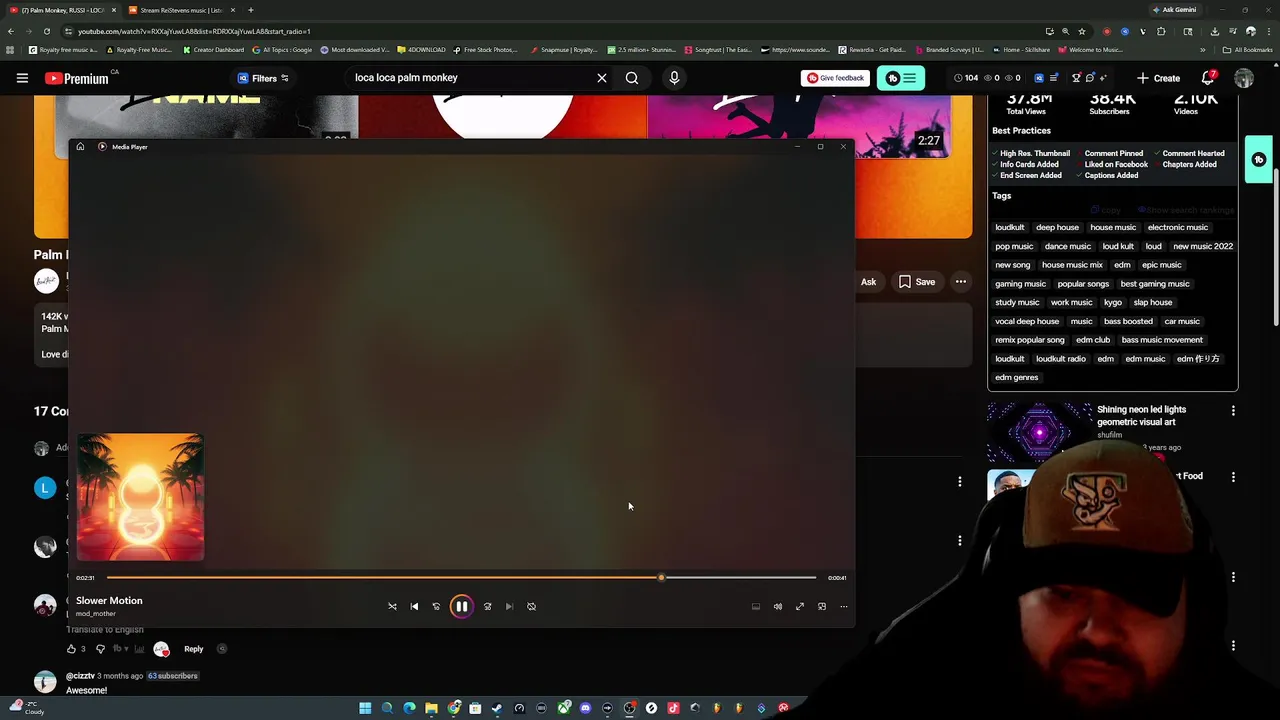
Task: Click the High Res. Thumbnail best practice check
Action: [x=1031, y=154]
